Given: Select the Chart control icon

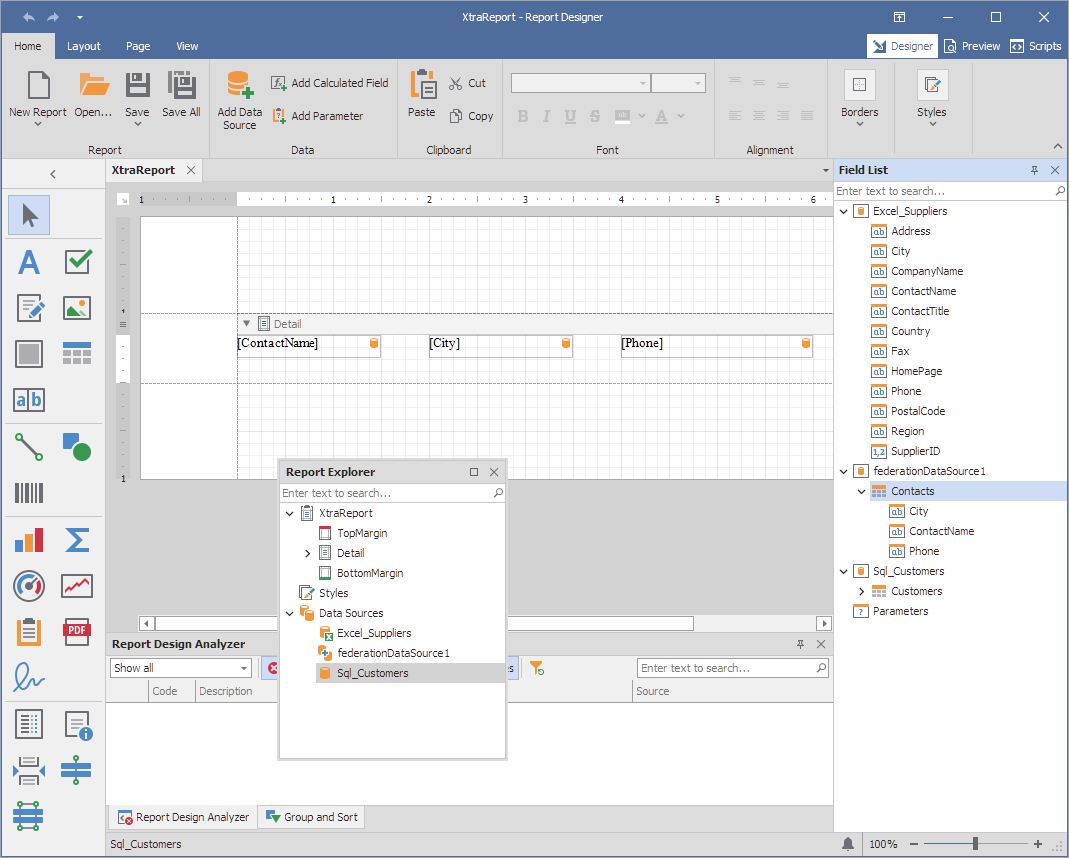Looking at the screenshot, I should (x=29, y=540).
